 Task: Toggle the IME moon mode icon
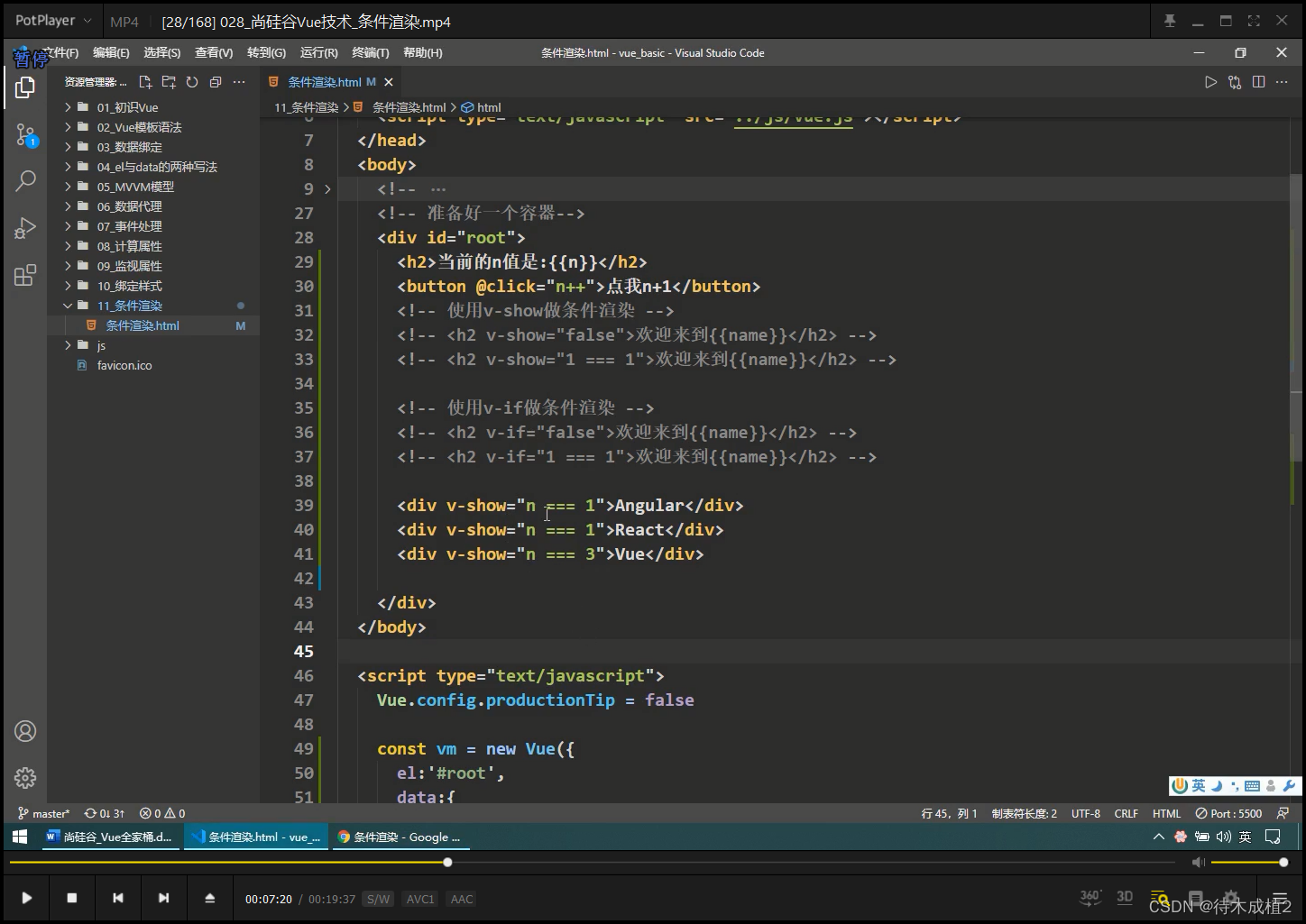tap(1216, 786)
